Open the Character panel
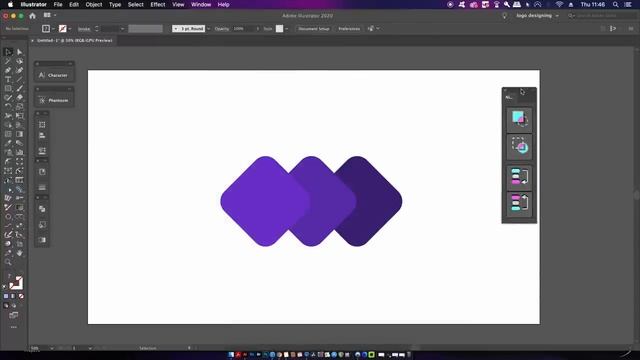 (54, 75)
